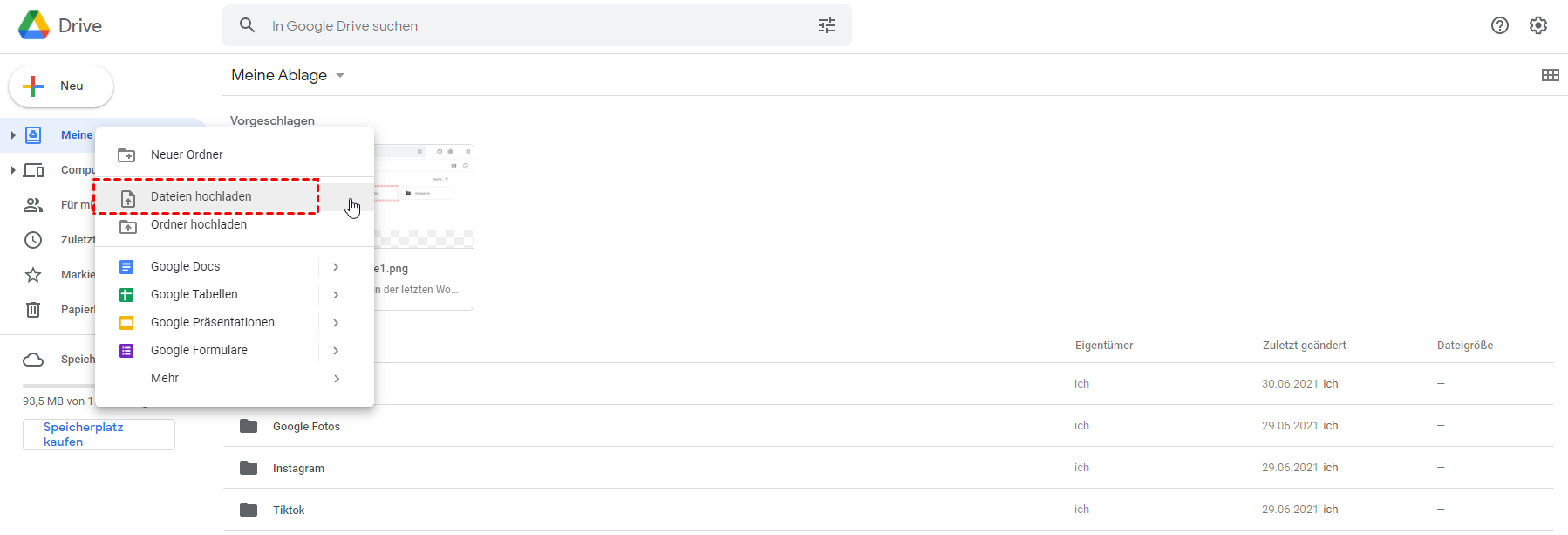The width and height of the screenshot is (1568, 535).
Task: Click the storage cloud icon
Action: click(33, 360)
